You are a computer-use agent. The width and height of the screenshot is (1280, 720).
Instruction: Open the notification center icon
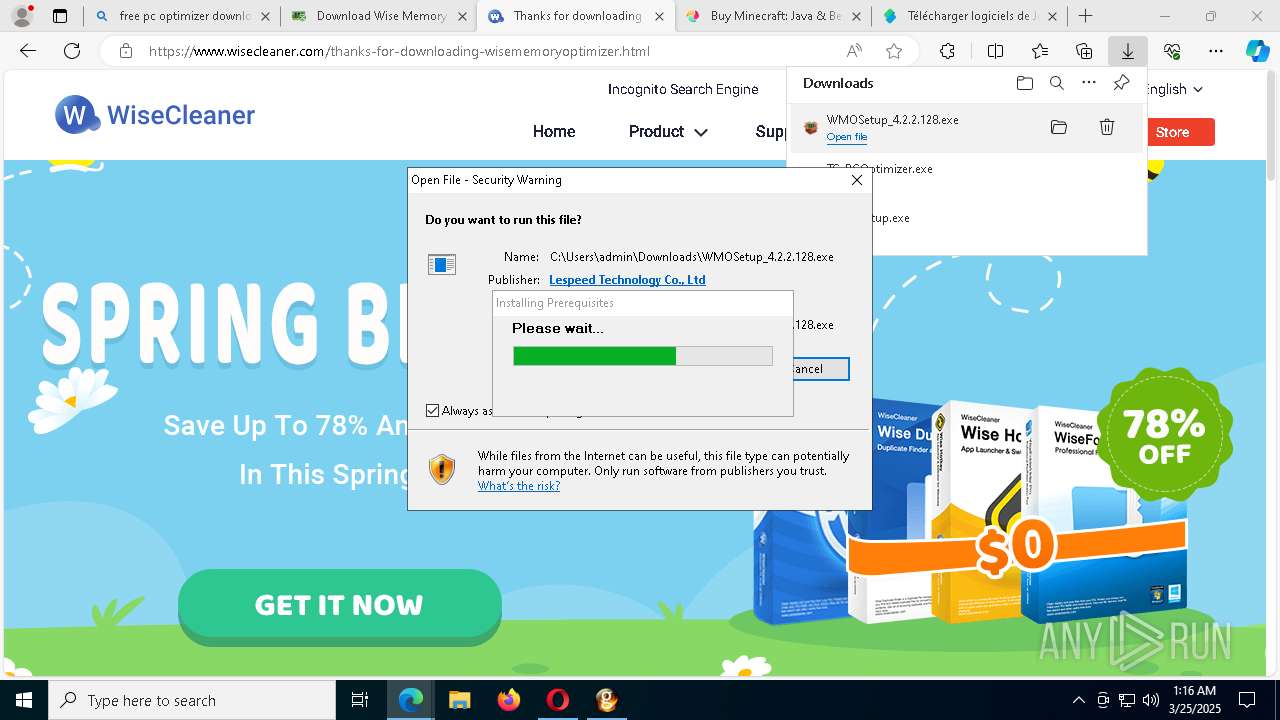click(x=1247, y=700)
